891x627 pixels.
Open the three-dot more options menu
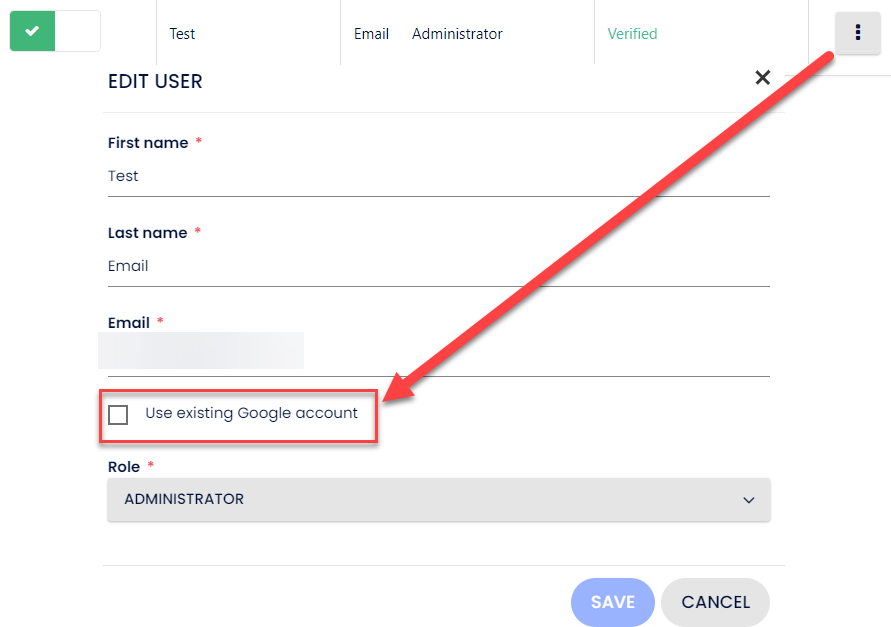tap(858, 33)
